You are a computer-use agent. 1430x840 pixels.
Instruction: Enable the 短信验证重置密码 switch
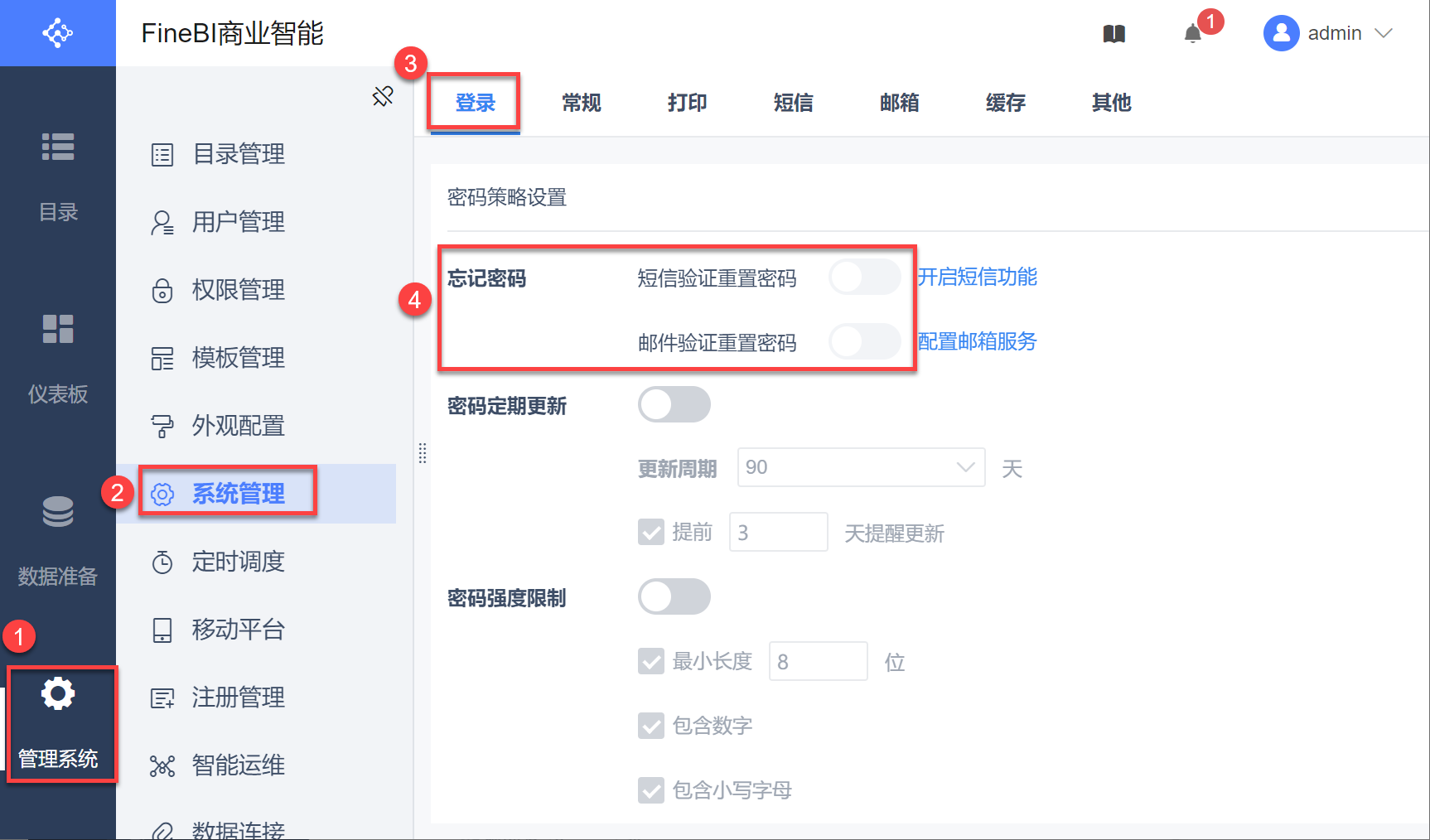tap(864, 277)
